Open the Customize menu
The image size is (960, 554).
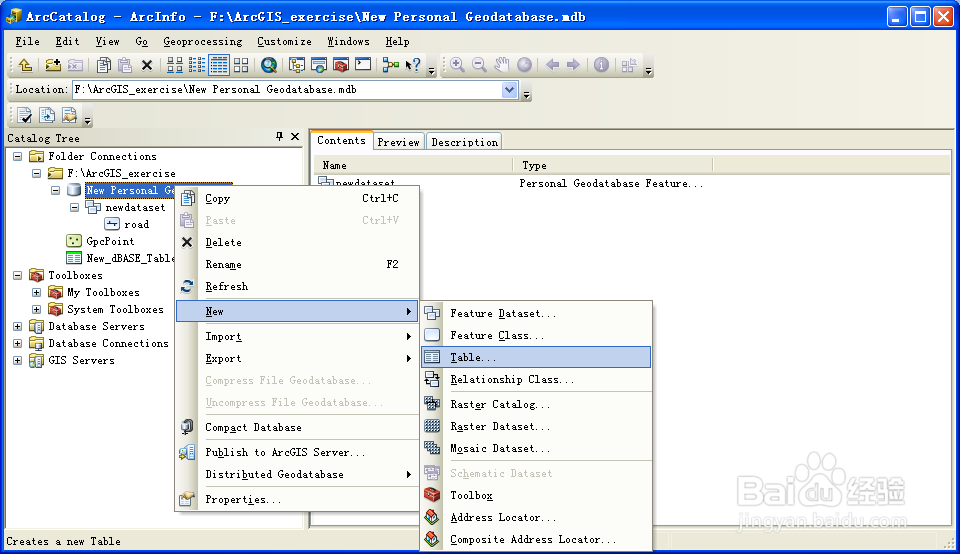(284, 42)
